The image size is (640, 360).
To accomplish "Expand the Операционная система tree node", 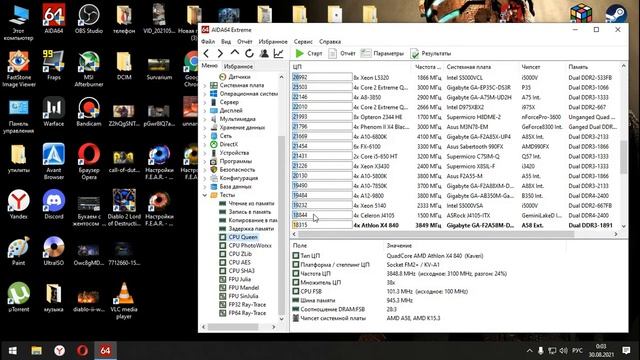I will click(x=205, y=94).
